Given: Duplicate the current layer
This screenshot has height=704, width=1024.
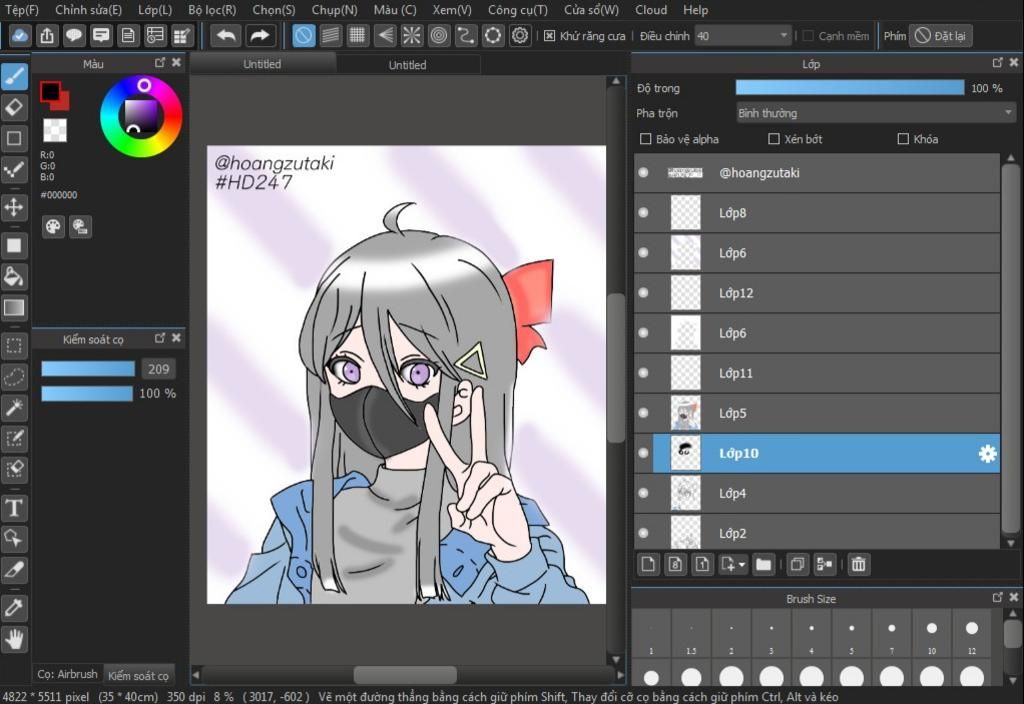Looking at the screenshot, I should pos(797,564).
